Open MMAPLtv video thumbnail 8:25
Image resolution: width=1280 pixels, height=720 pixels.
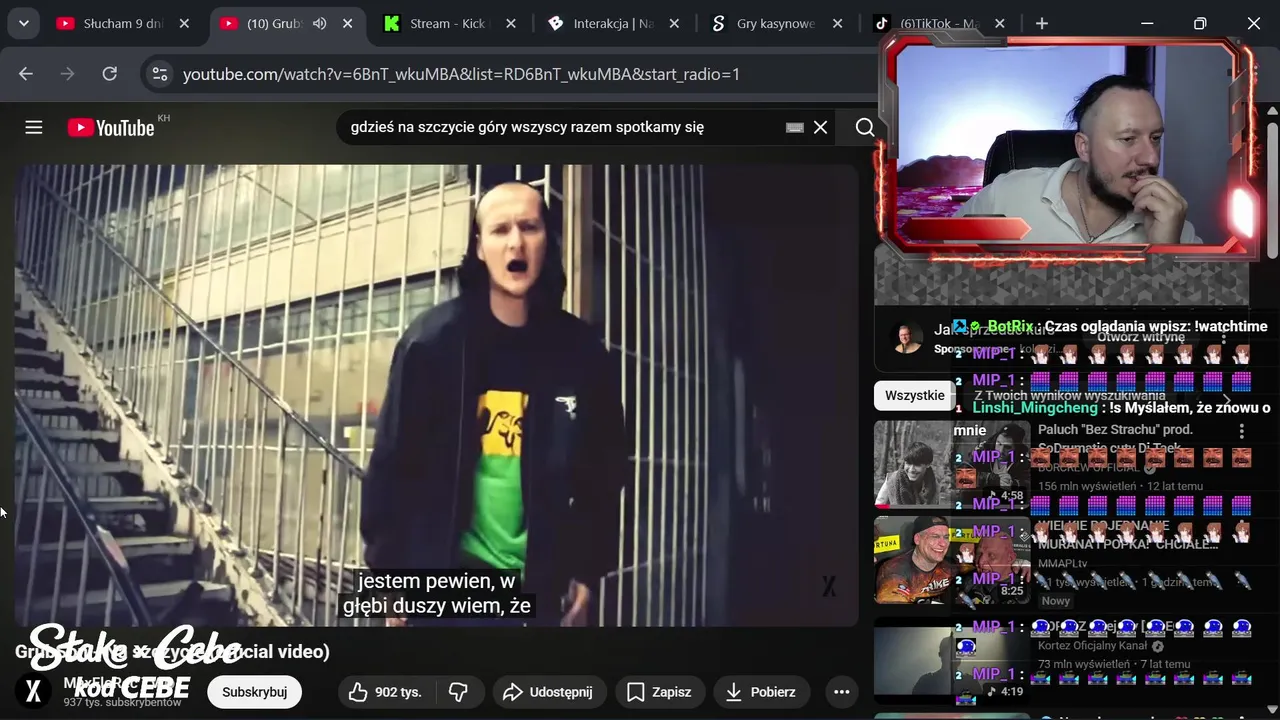click(x=951, y=560)
